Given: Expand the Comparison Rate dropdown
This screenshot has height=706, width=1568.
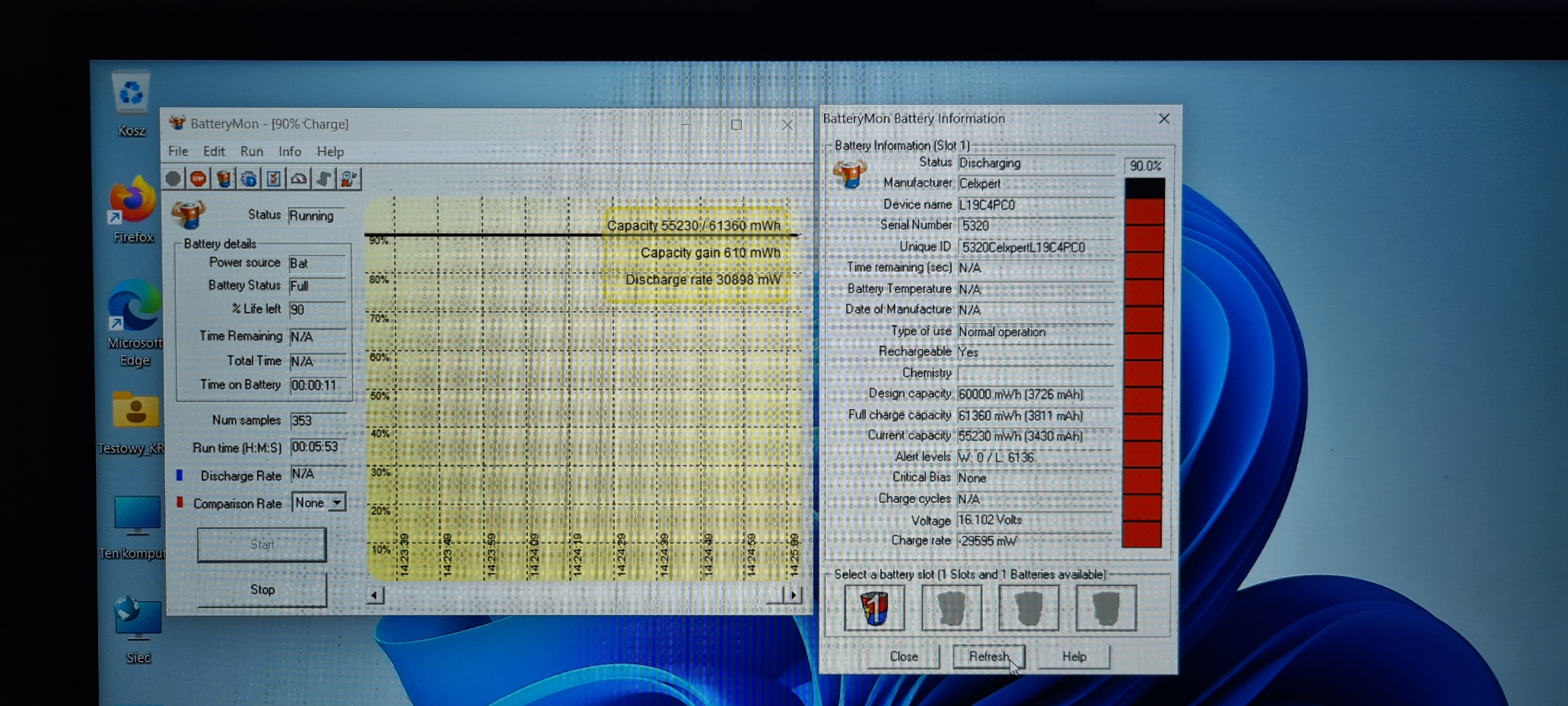Looking at the screenshot, I should (336, 503).
